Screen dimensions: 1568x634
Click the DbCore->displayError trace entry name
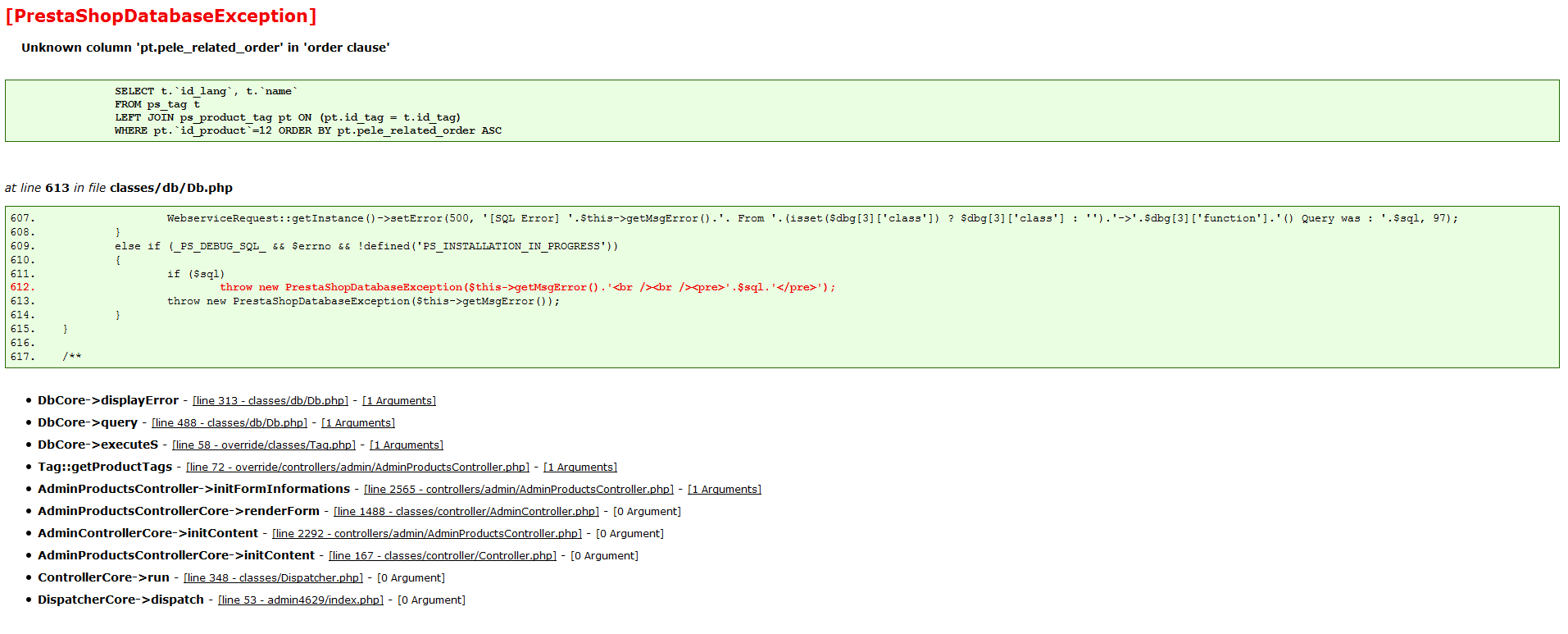[108, 400]
